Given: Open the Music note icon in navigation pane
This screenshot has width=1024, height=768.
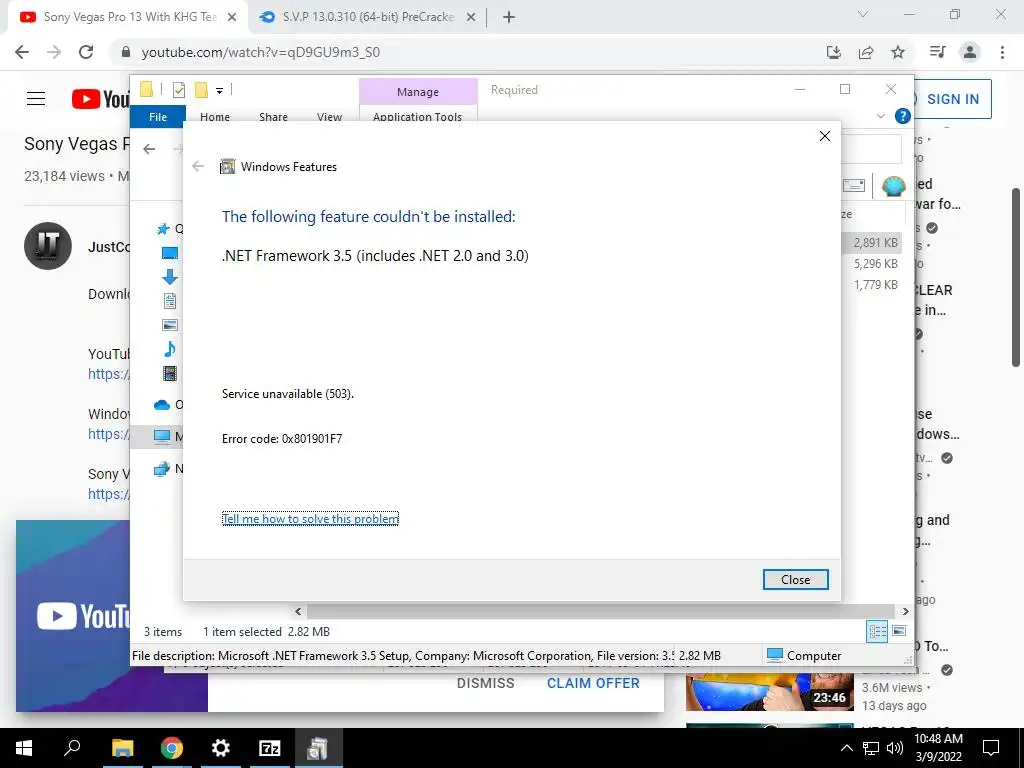Looking at the screenshot, I should tap(170, 349).
